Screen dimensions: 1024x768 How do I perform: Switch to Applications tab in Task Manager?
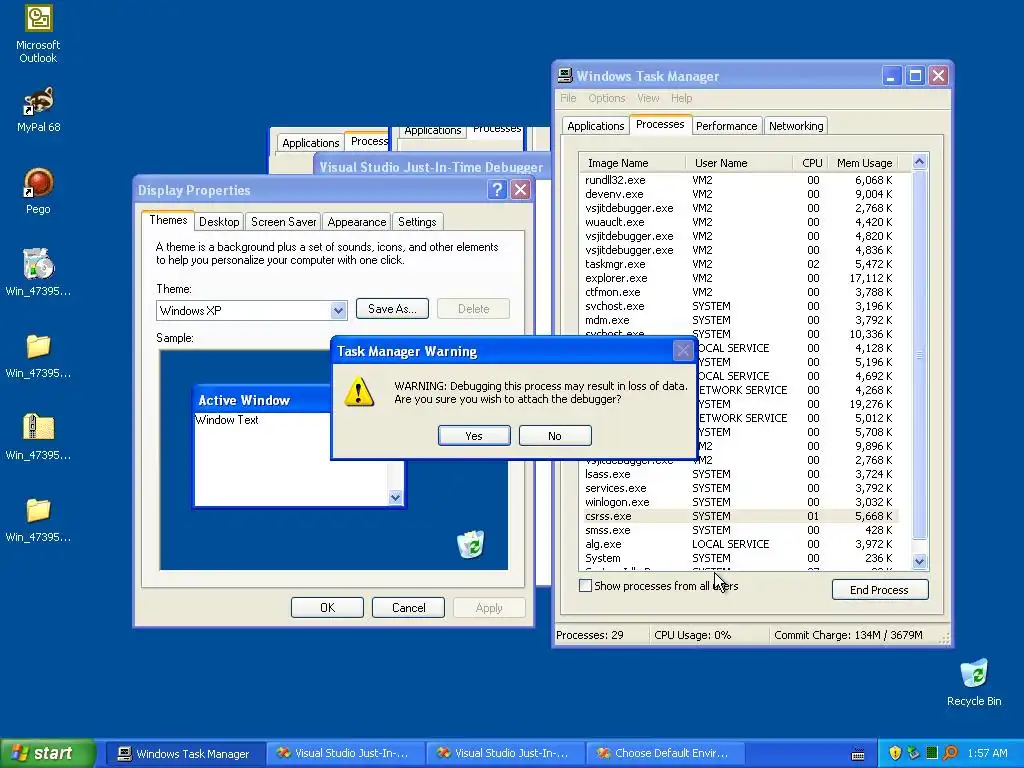pos(596,126)
